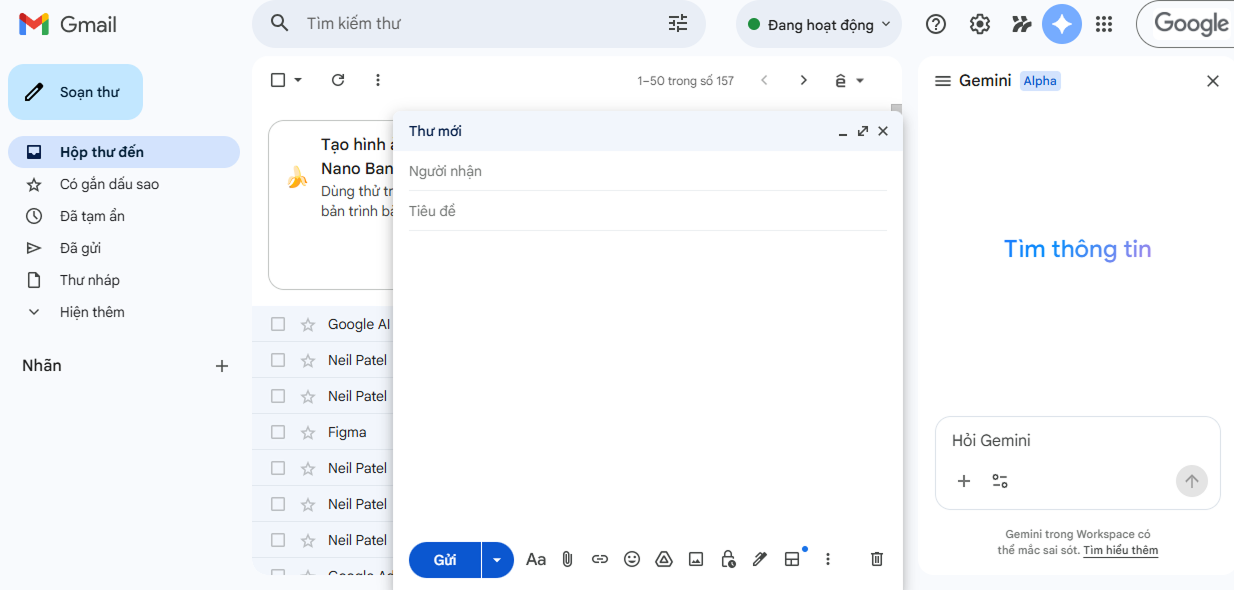Click the attach files paperclip icon
Screen dimensions: 1234x590
pyautogui.click(x=567, y=559)
